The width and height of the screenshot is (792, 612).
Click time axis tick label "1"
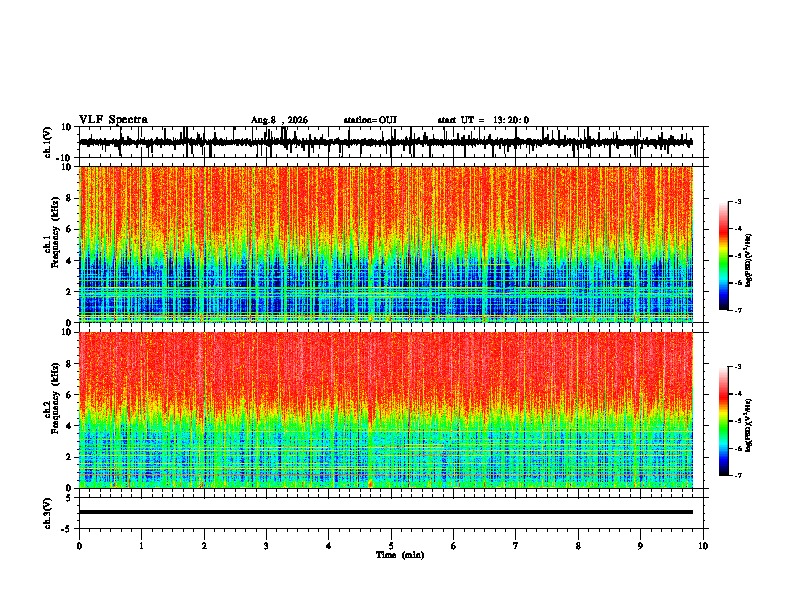141,546
